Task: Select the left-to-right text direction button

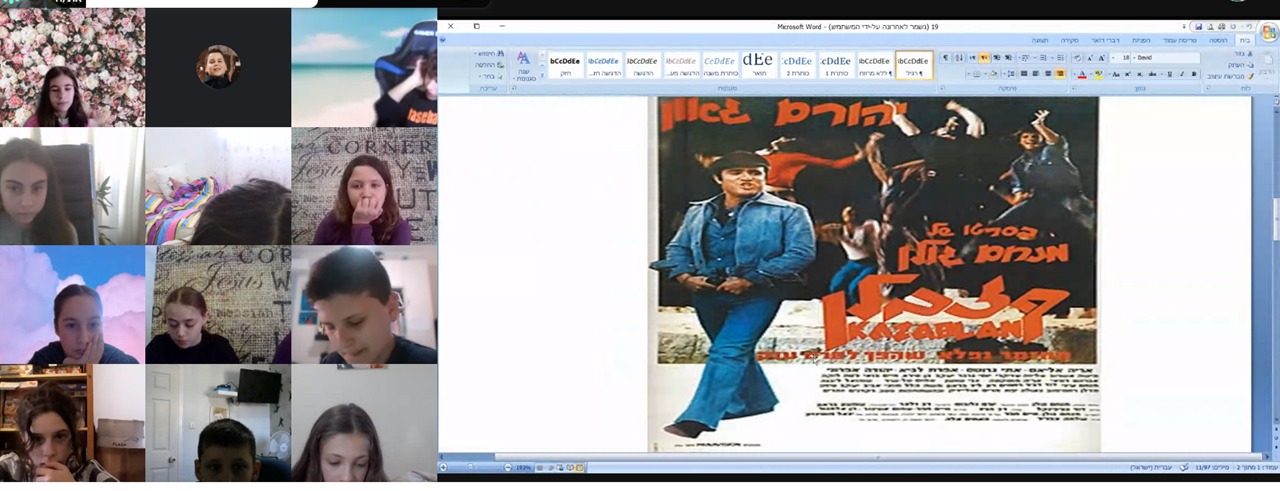Action: coord(972,58)
